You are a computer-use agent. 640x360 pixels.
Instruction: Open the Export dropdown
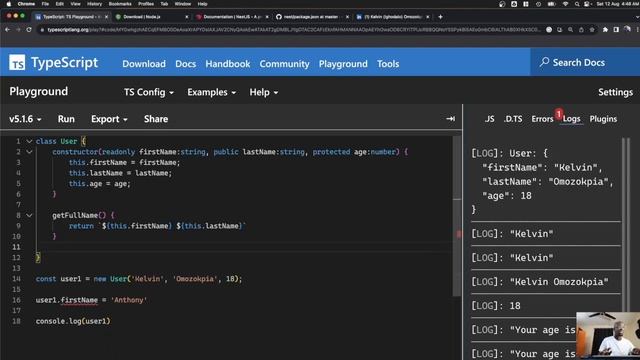pyautogui.click(x=109, y=119)
